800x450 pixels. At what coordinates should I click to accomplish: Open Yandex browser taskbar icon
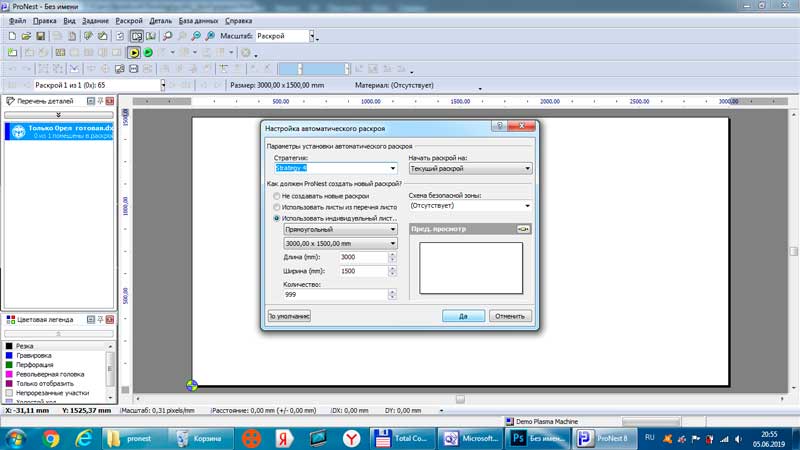(351, 438)
